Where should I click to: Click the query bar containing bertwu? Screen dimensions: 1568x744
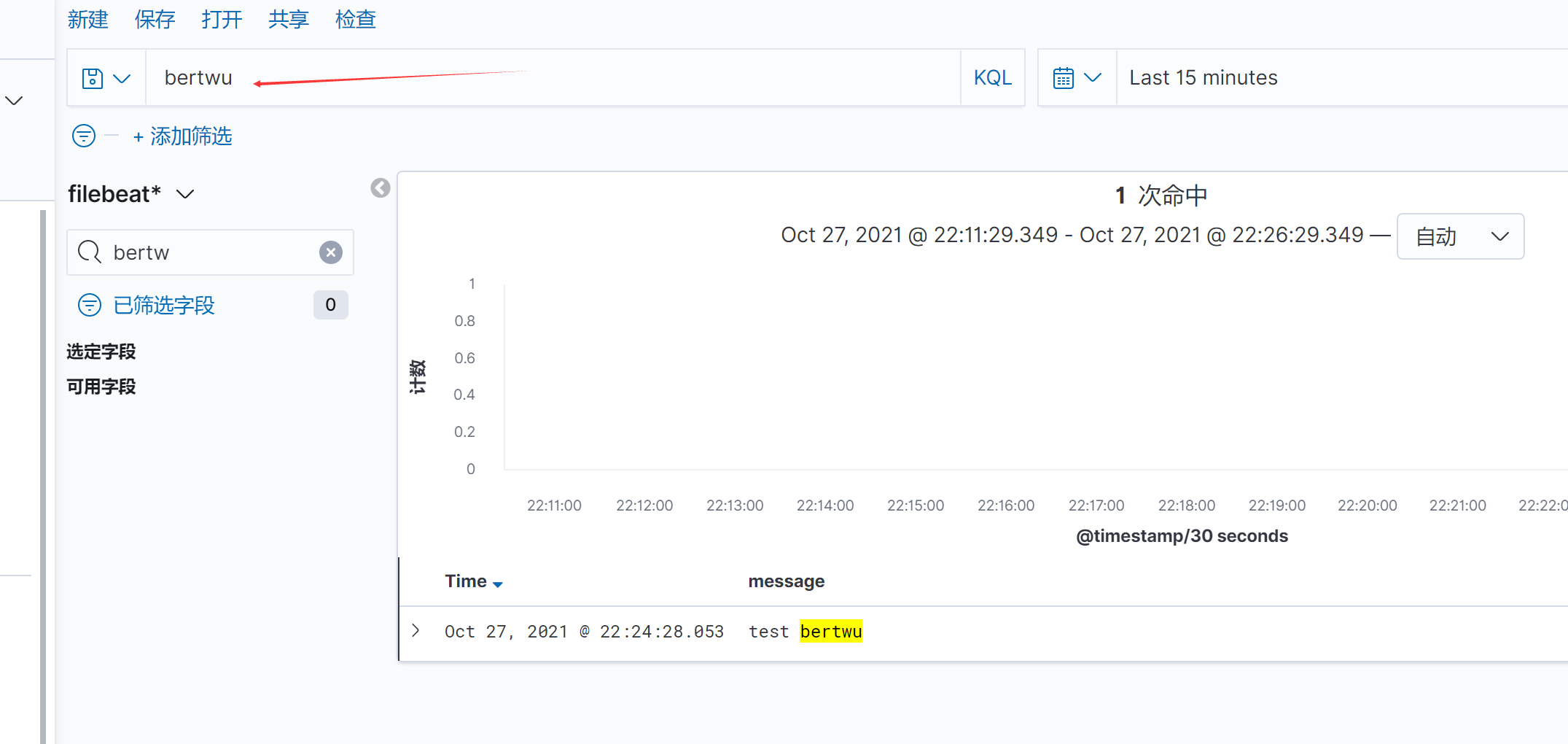pos(553,78)
